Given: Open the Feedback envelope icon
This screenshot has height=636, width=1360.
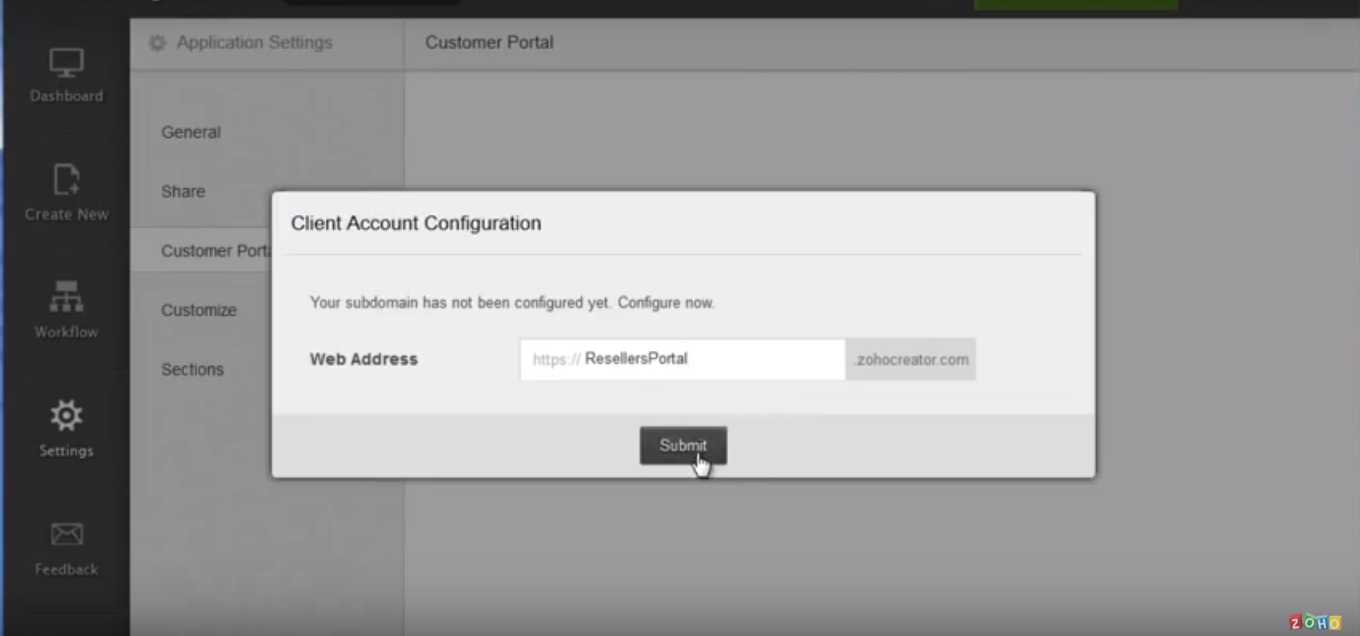Looking at the screenshot, I should coord(66,534).
